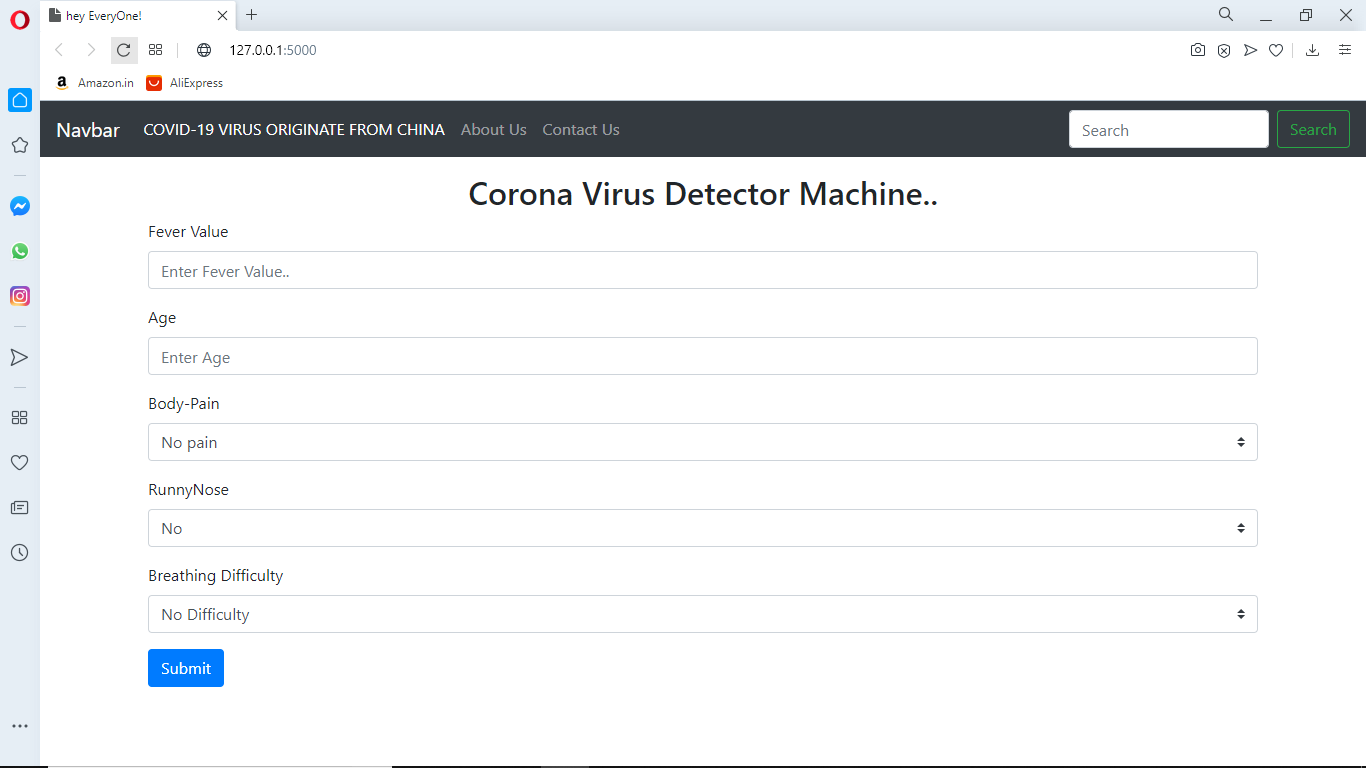Submit the detector form

[x=186, y=668]
